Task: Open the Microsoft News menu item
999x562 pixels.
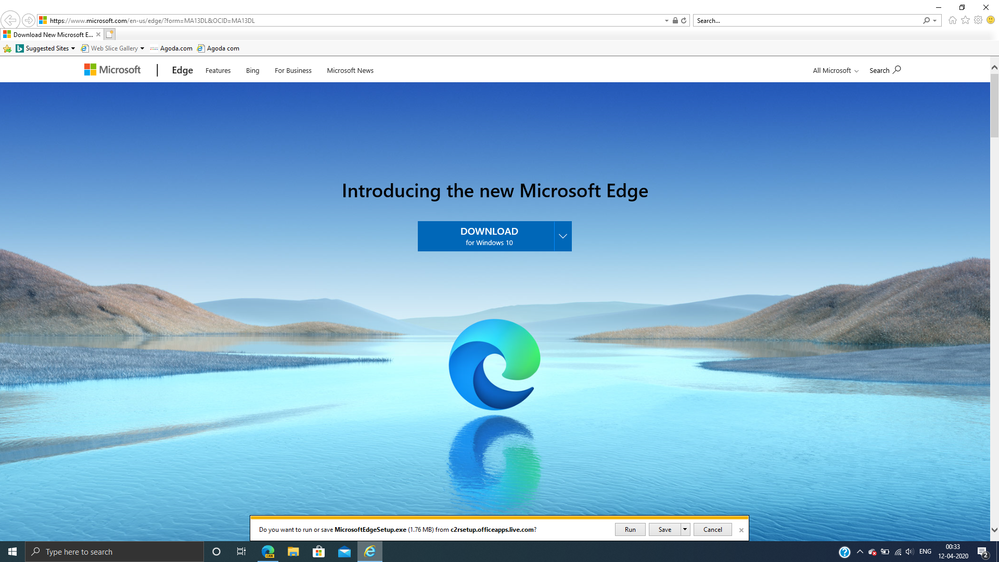Action: coord(350,71)
